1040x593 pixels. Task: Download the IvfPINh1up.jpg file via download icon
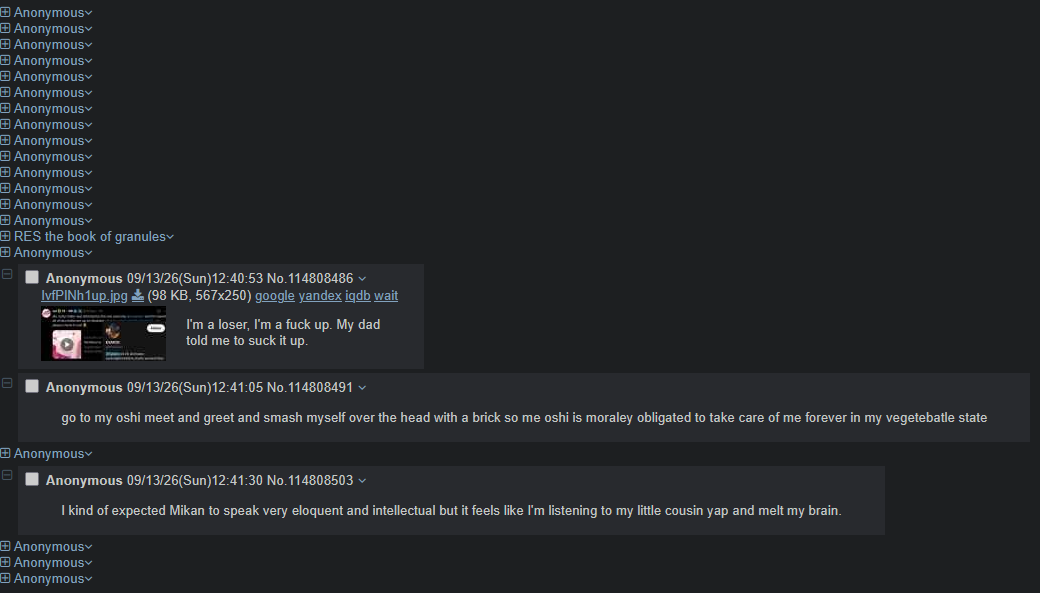(137, 296)
